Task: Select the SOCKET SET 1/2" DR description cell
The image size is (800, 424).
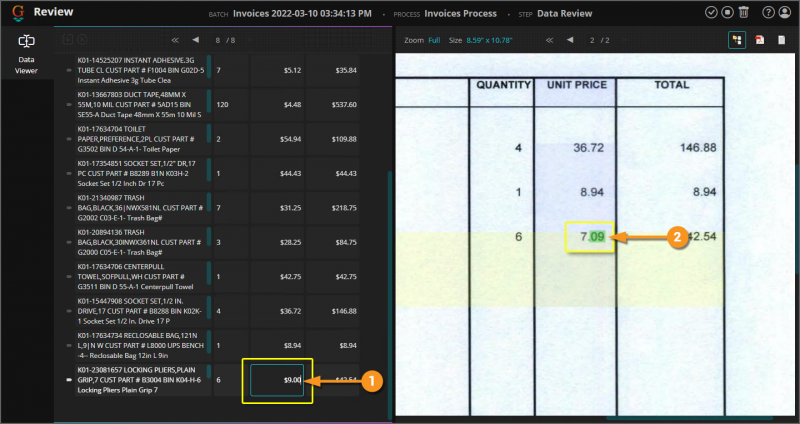Action: (x=143, y=173)
